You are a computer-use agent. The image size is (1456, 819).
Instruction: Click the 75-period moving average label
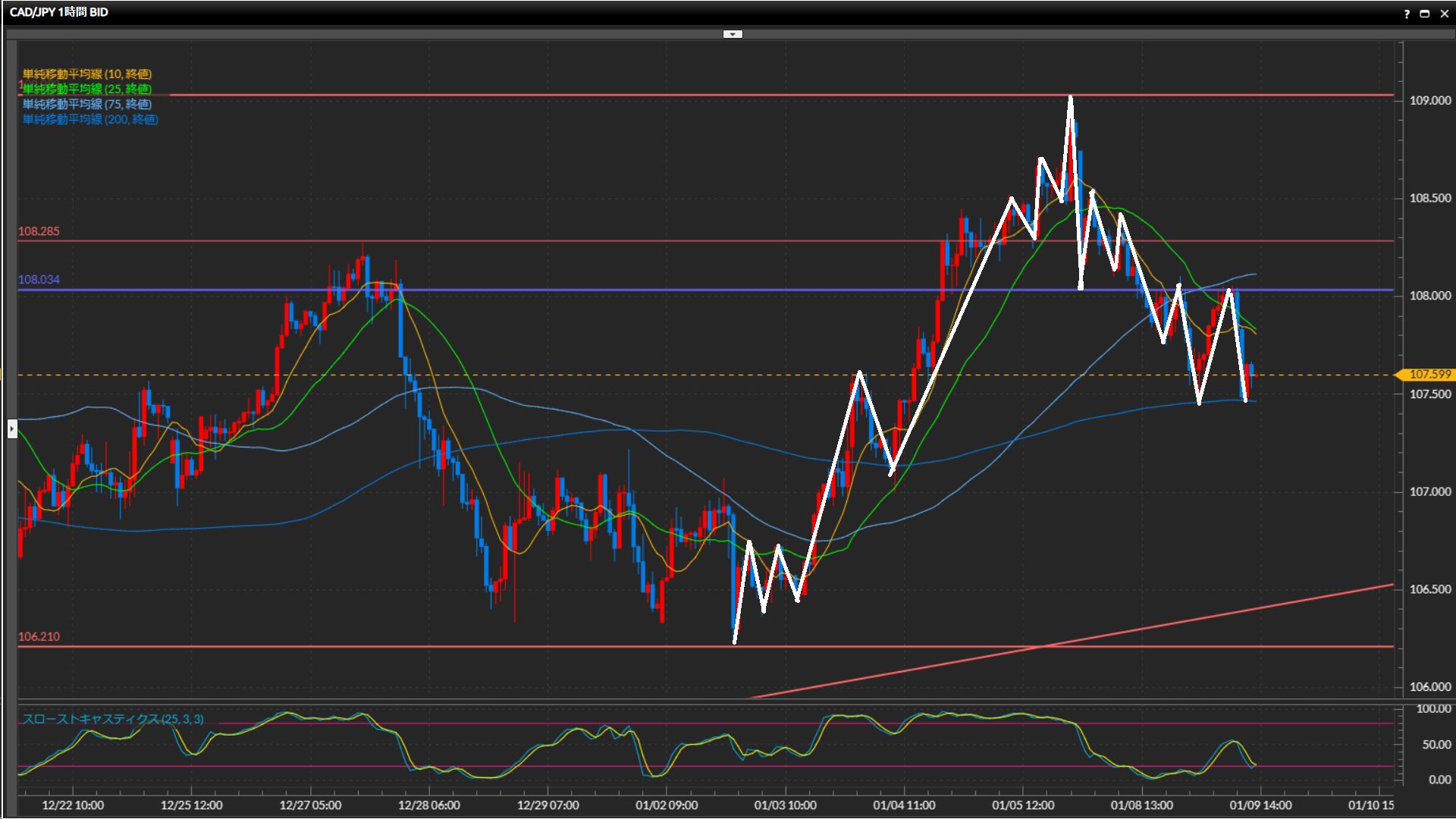coord(87,104)
